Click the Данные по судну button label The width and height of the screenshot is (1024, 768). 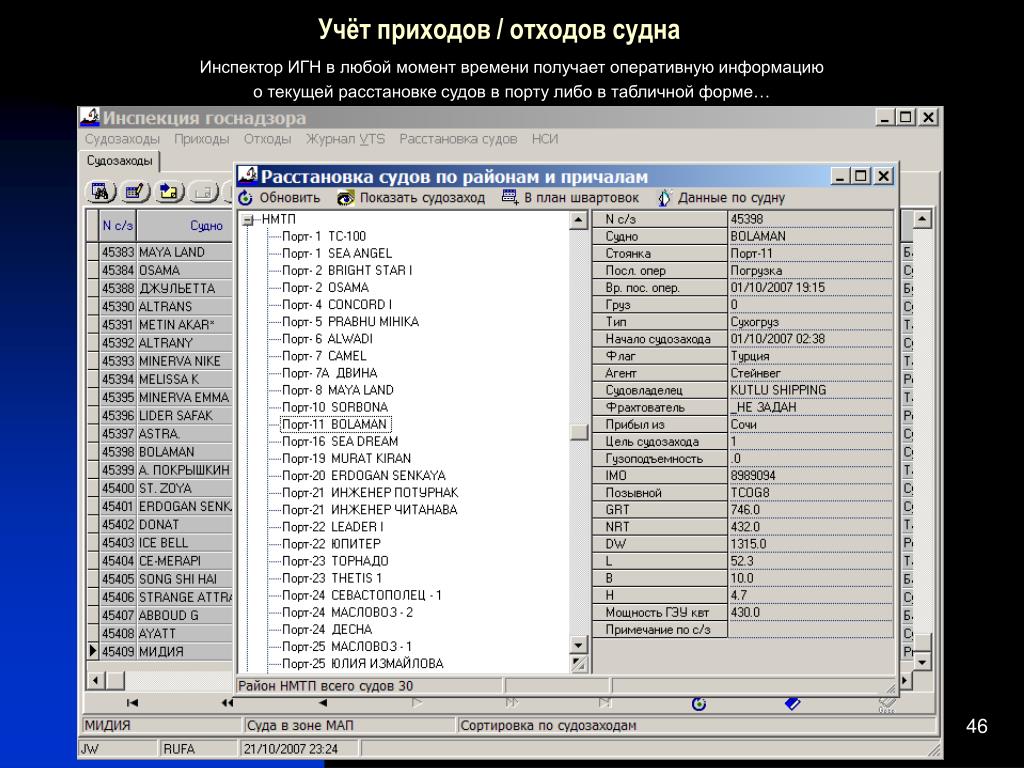coord(731,198)
